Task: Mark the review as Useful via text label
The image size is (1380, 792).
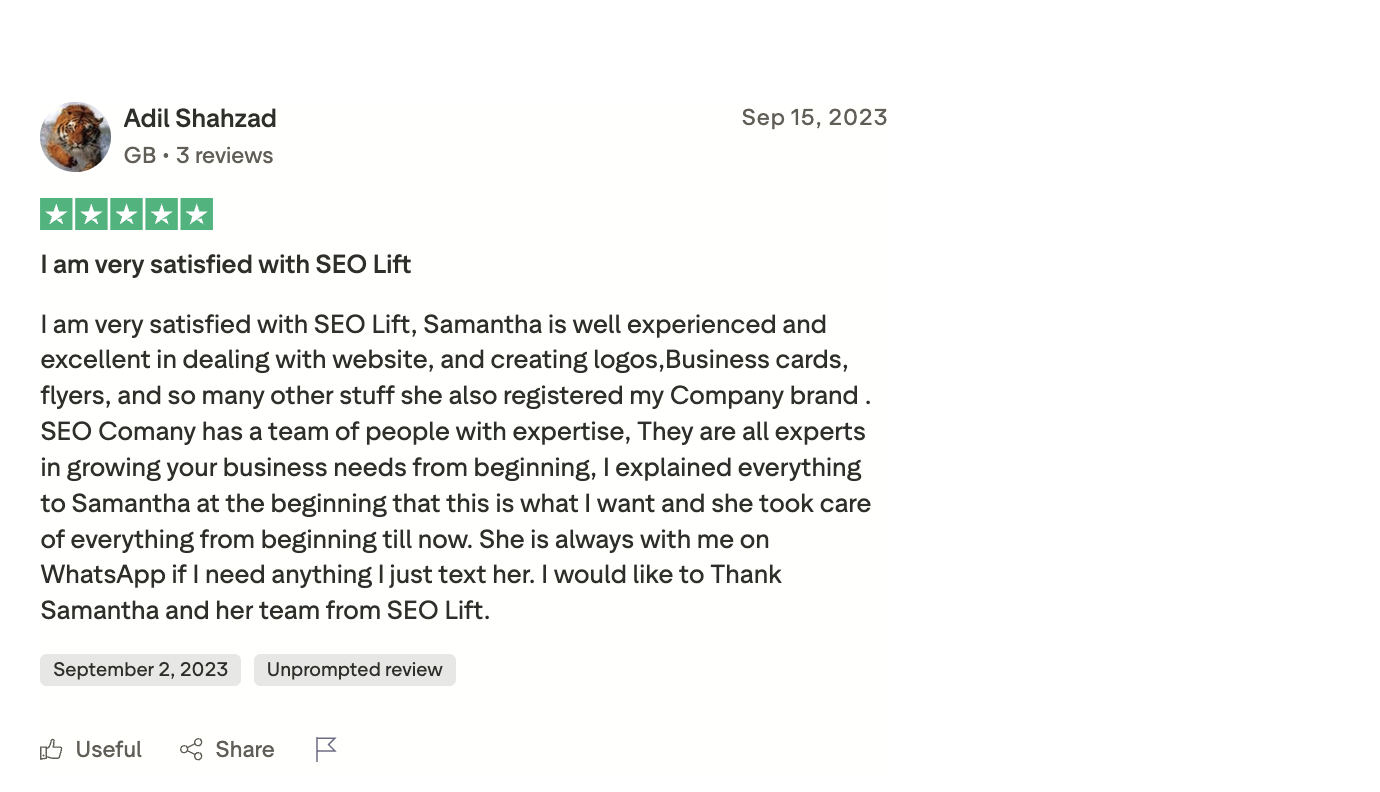Action: pos(109,749)
